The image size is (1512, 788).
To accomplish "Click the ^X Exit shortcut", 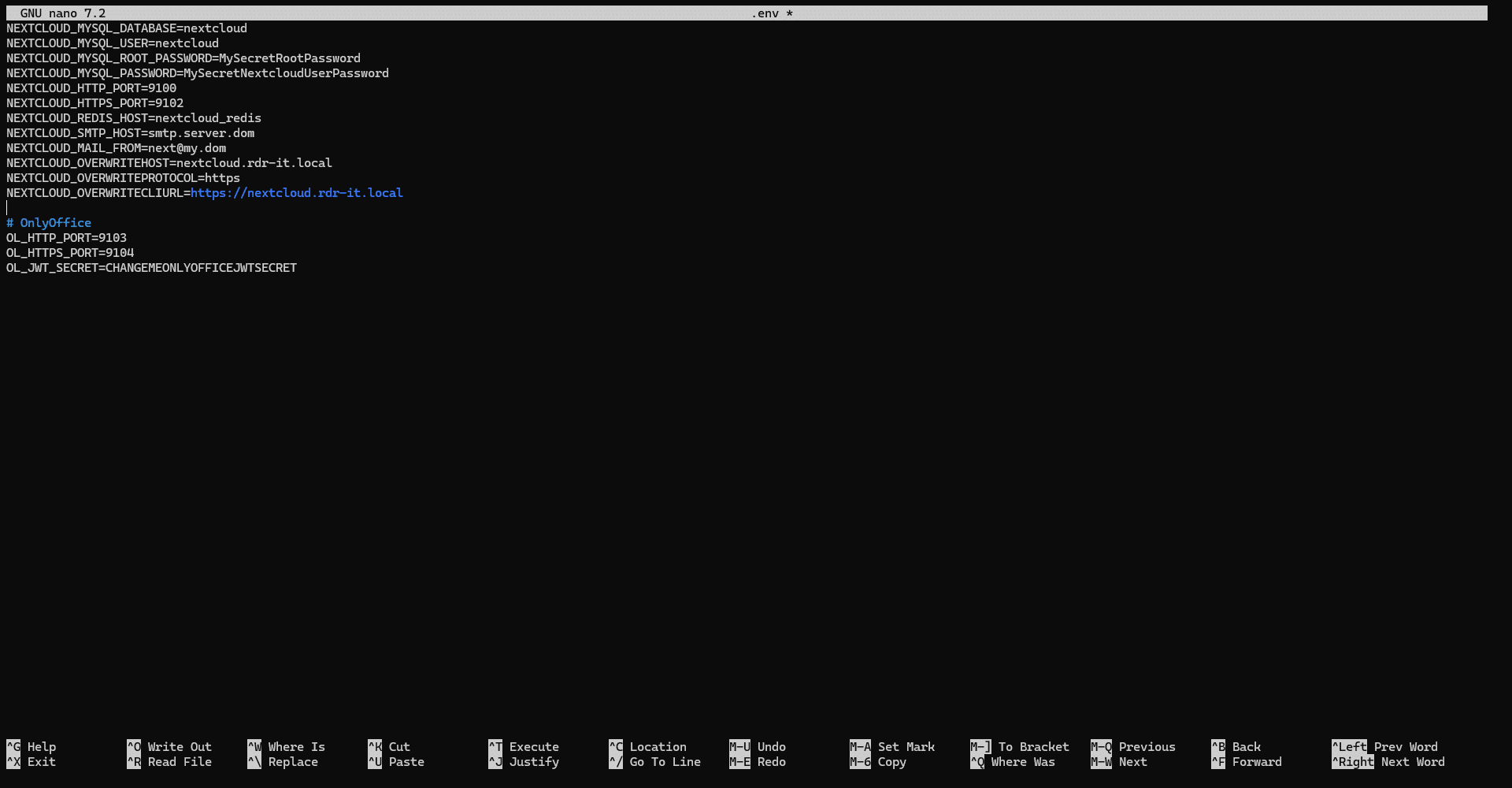I will pyautogui.click(x=31, y=762).
